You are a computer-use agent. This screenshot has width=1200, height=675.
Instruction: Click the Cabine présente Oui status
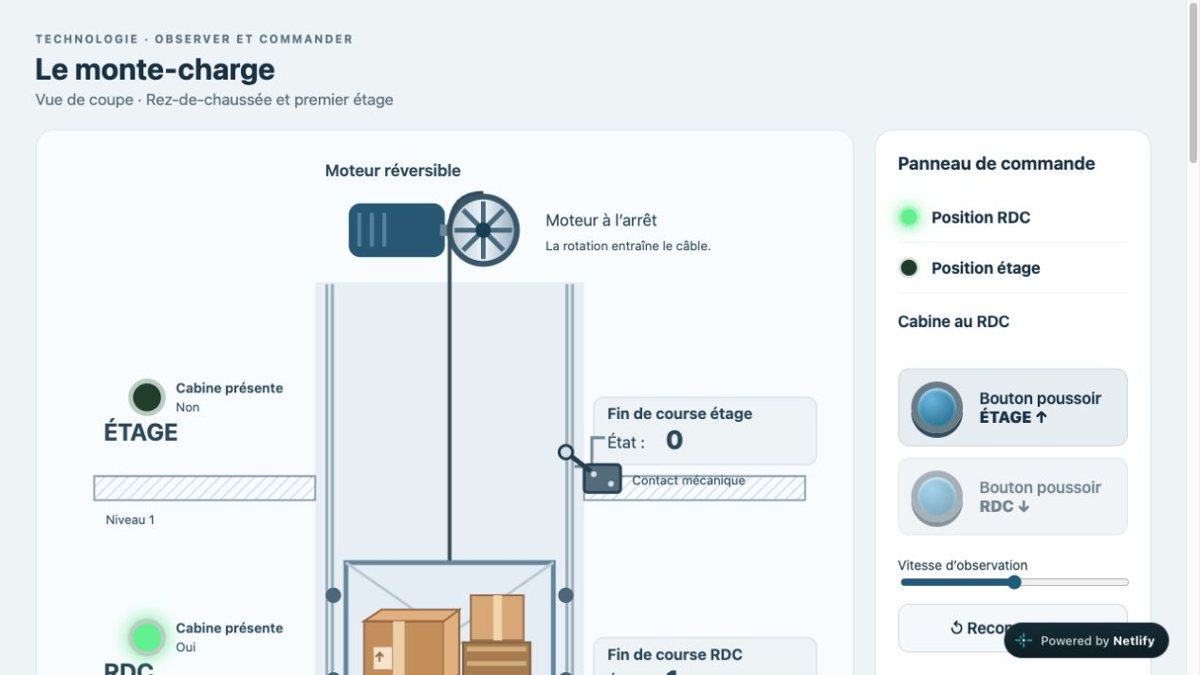click(x=229, y=637)
